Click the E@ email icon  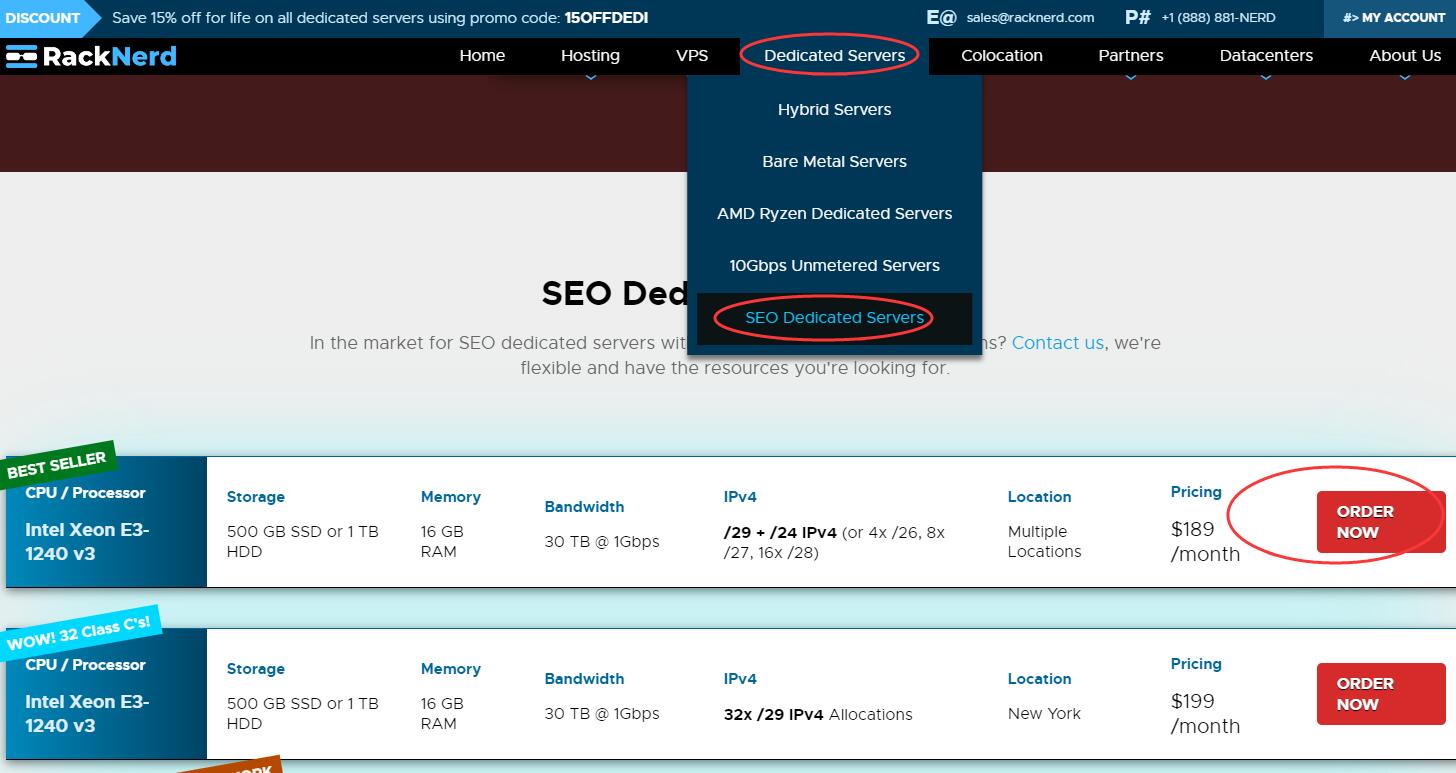(941, 18)
